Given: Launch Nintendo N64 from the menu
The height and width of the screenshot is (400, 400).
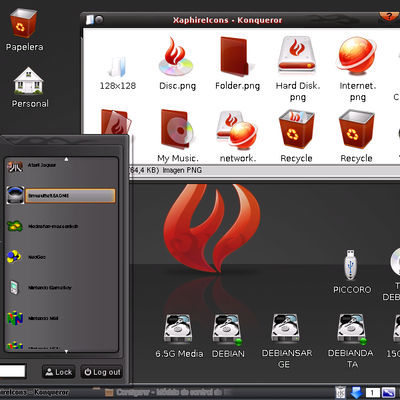Looking at the screenshot, I should click(61, 318).
